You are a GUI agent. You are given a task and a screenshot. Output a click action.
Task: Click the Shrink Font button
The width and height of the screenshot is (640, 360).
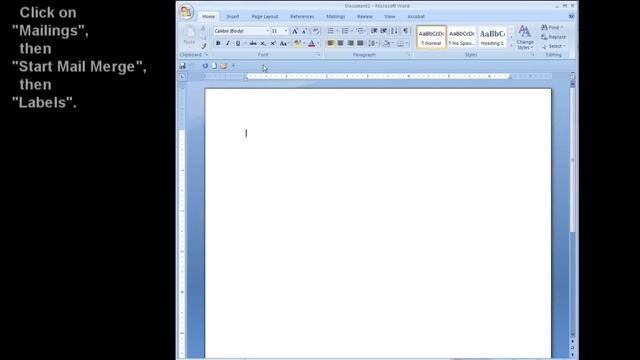[x=304, y=31]
